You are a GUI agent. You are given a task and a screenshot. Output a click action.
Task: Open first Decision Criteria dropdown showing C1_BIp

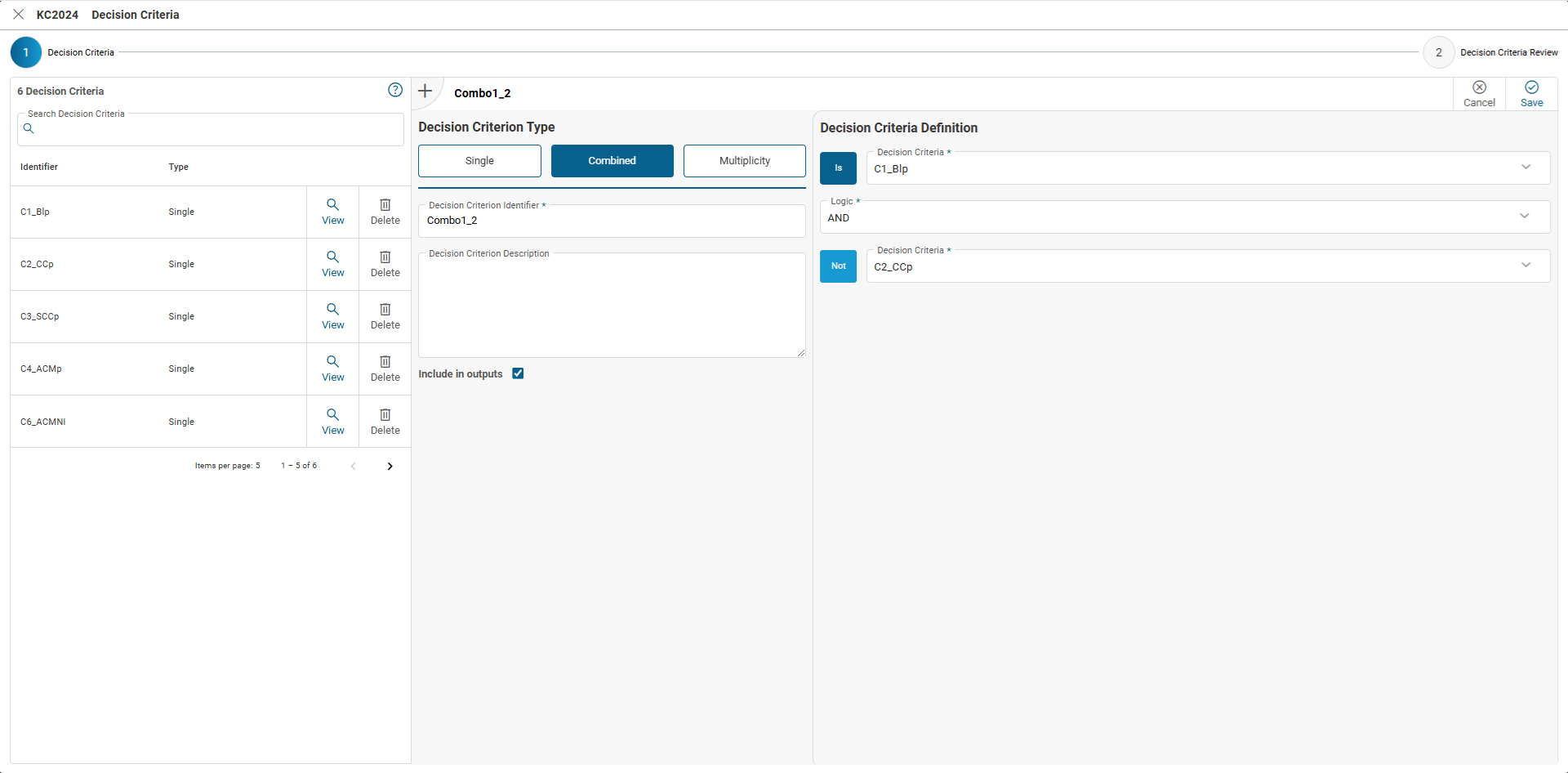(x=1208, y=168)
